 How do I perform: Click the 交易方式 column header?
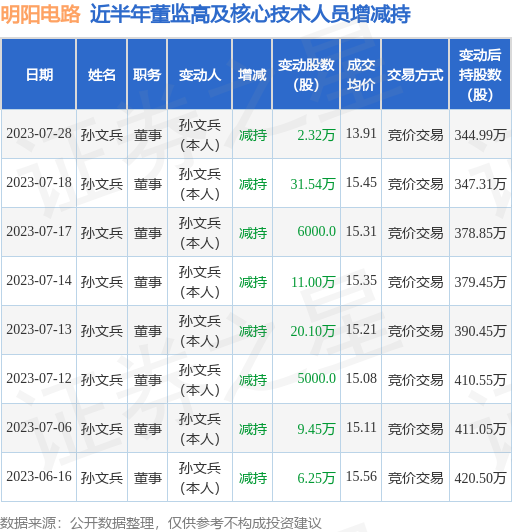click(415, 74)
